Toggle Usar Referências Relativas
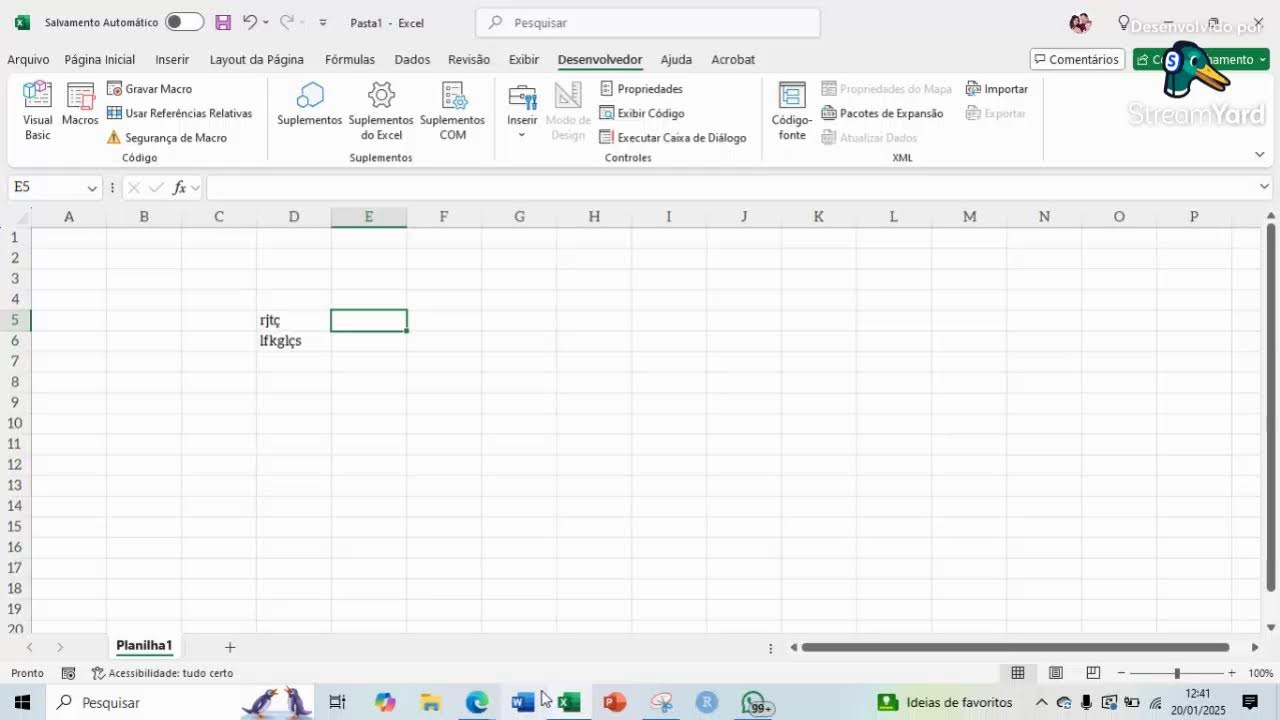 click(179, 113)
